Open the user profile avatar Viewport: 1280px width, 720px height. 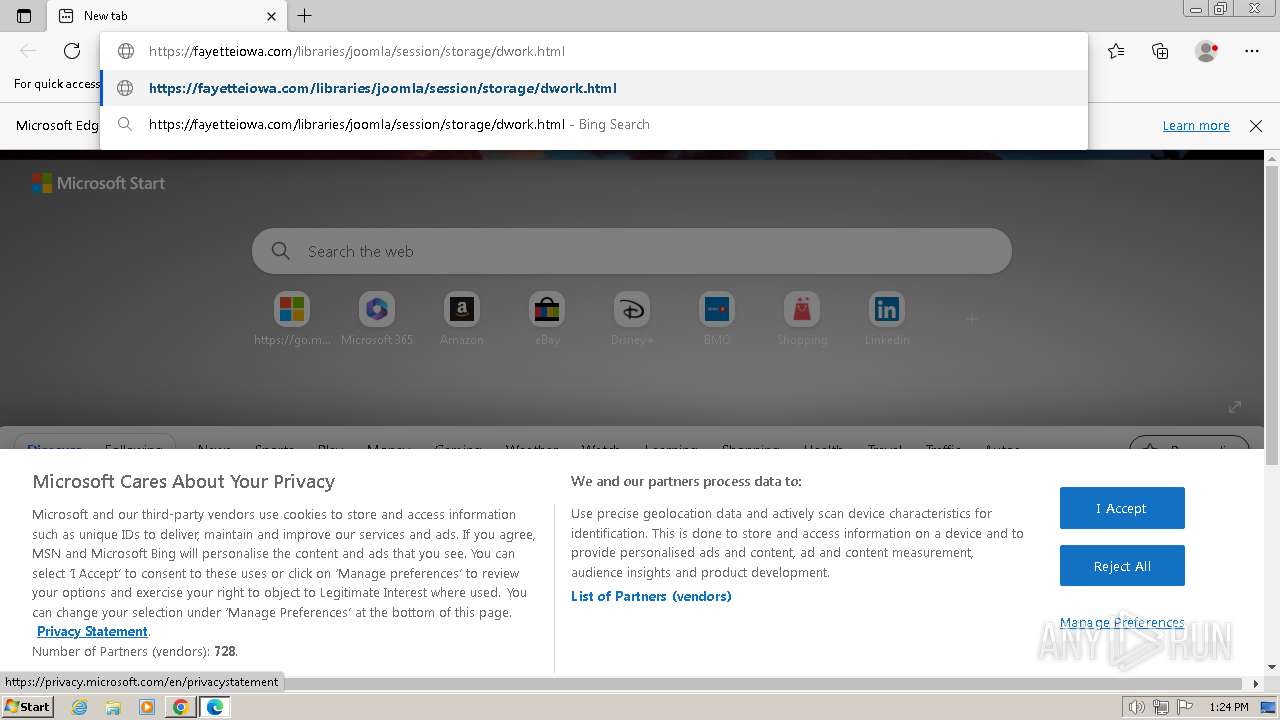(1206, 51)
